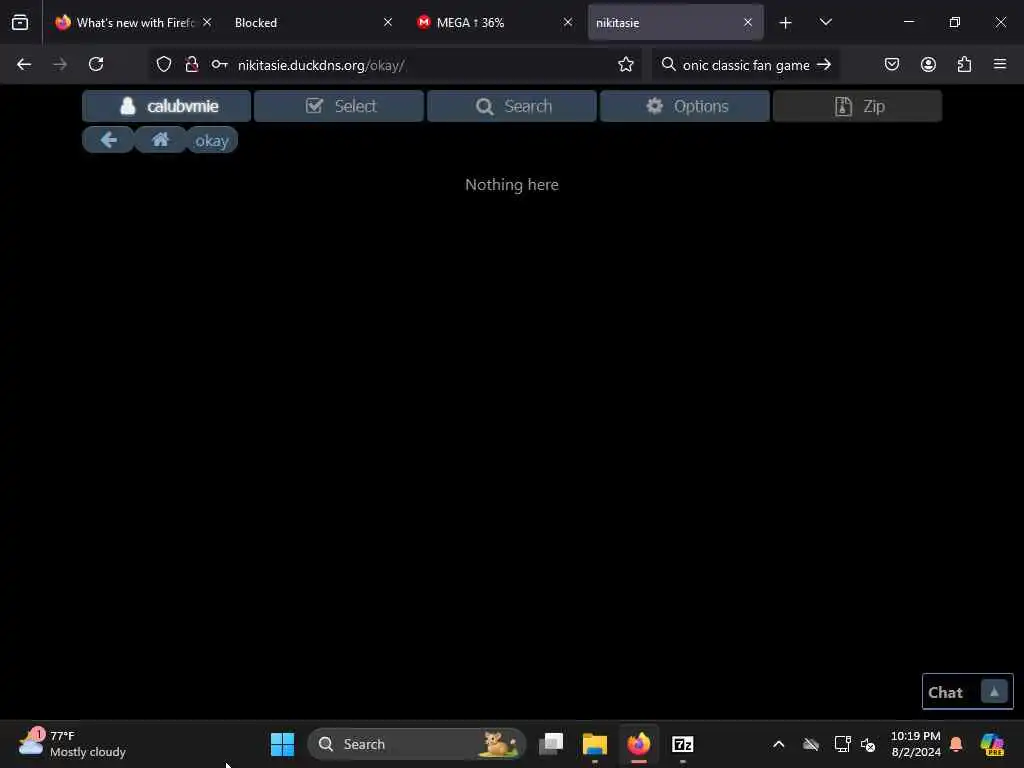Click the Firefox taskbar icon
This screenshot has width=1024, height=768.
(639, 744)
